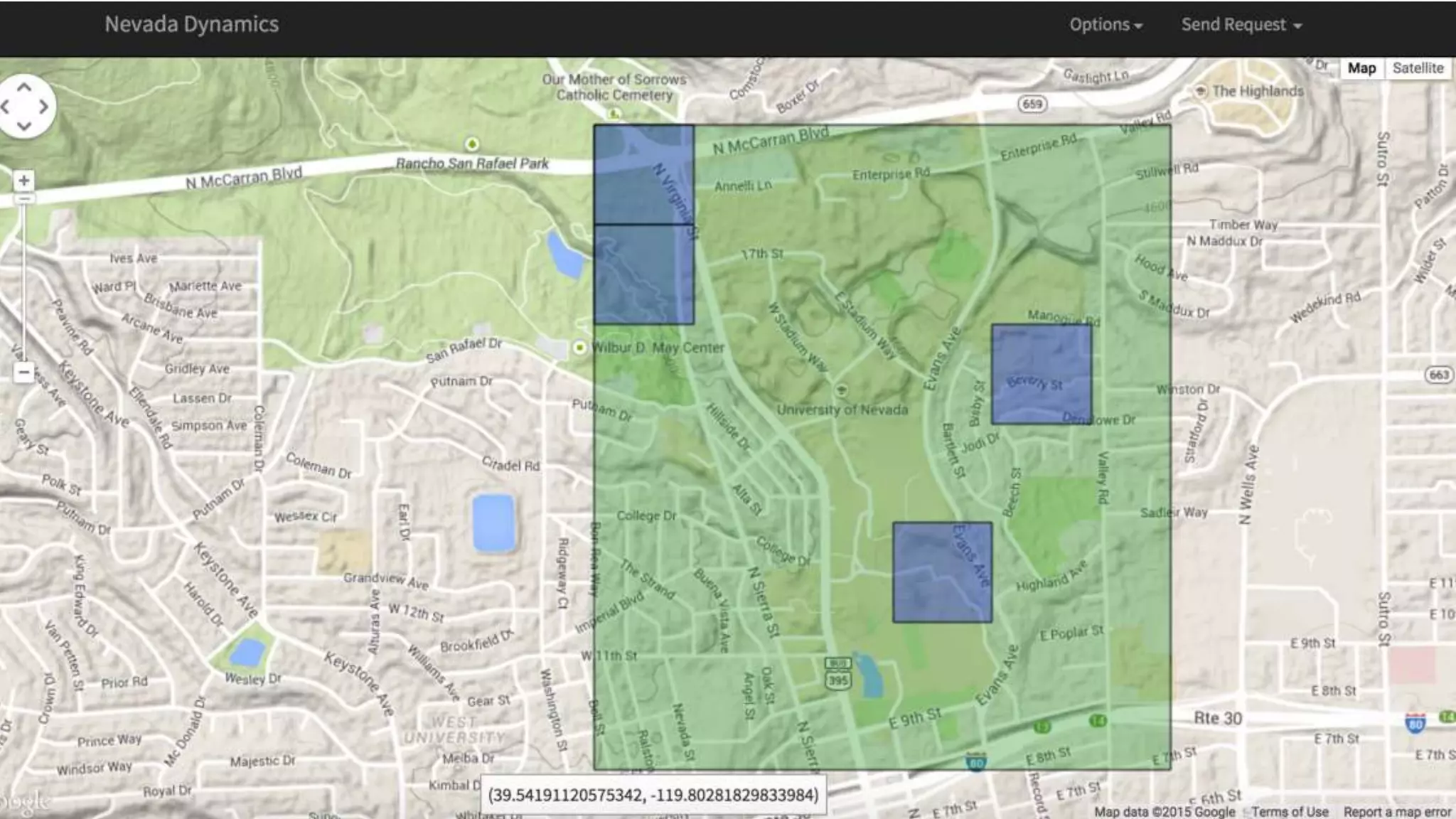The height and width of the screenshot is (819, 1456).
Task: Click Report a map error link
Action: [x=1397, y=812]
